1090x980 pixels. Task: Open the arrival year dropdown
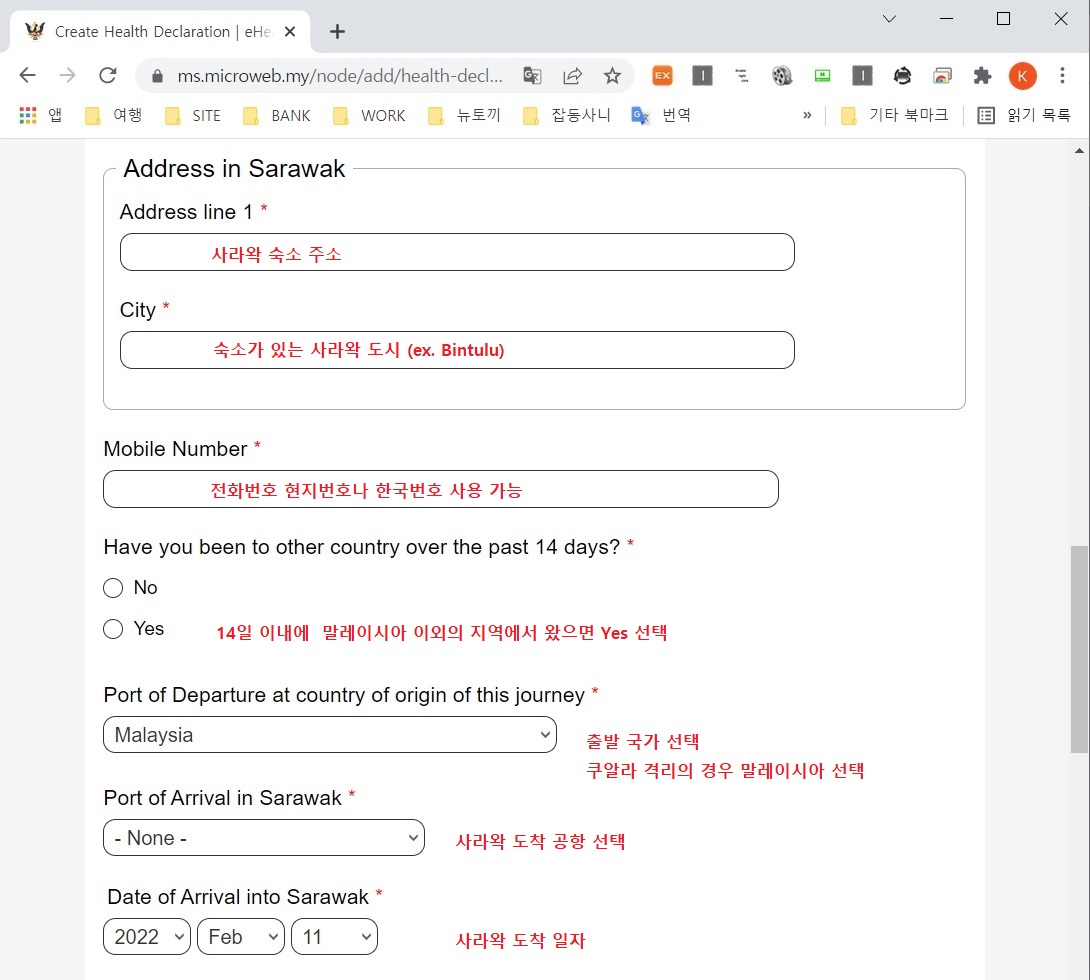(x=147, y=937)
